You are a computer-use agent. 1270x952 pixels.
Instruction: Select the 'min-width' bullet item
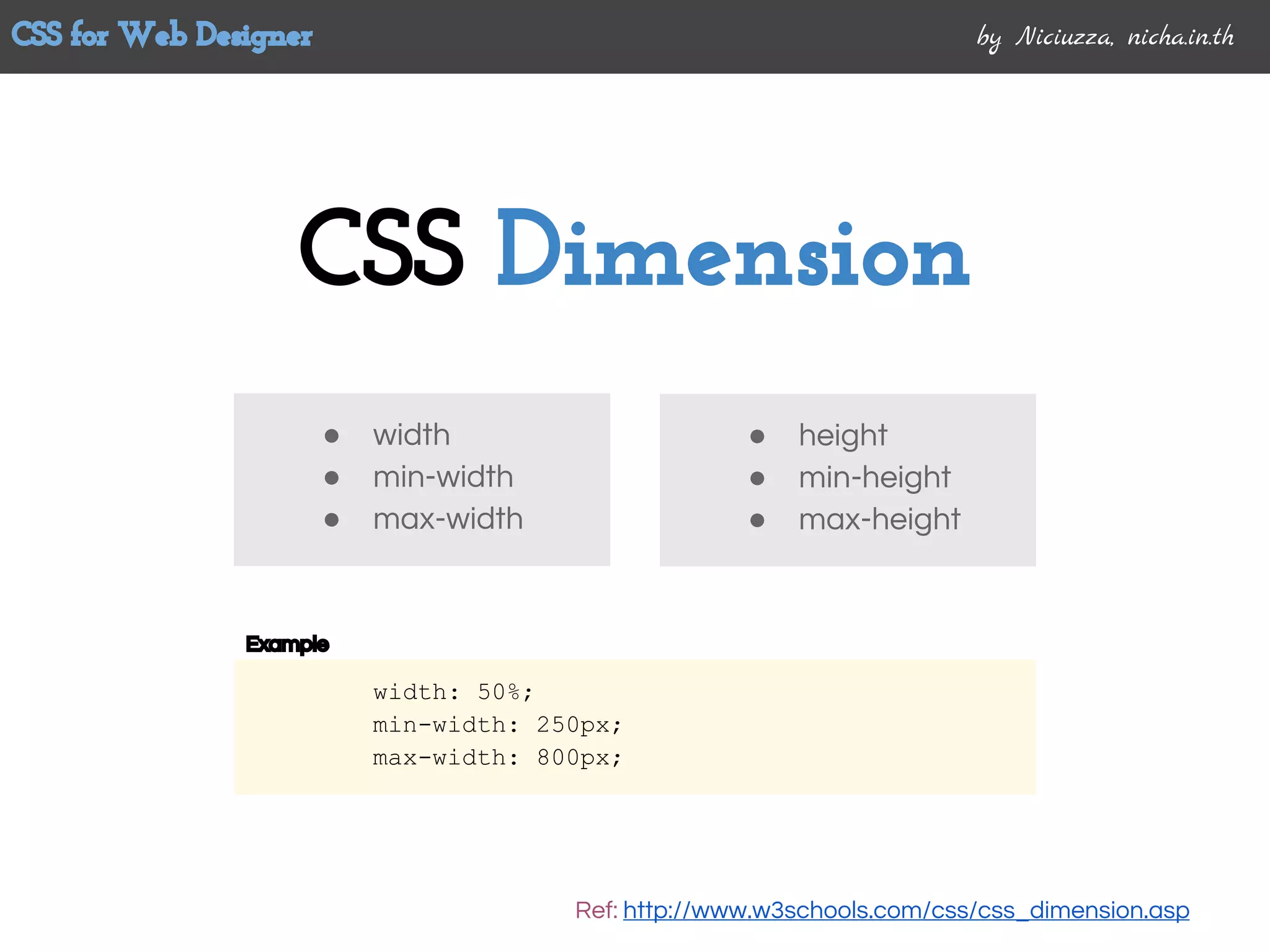tap(443, 477)
